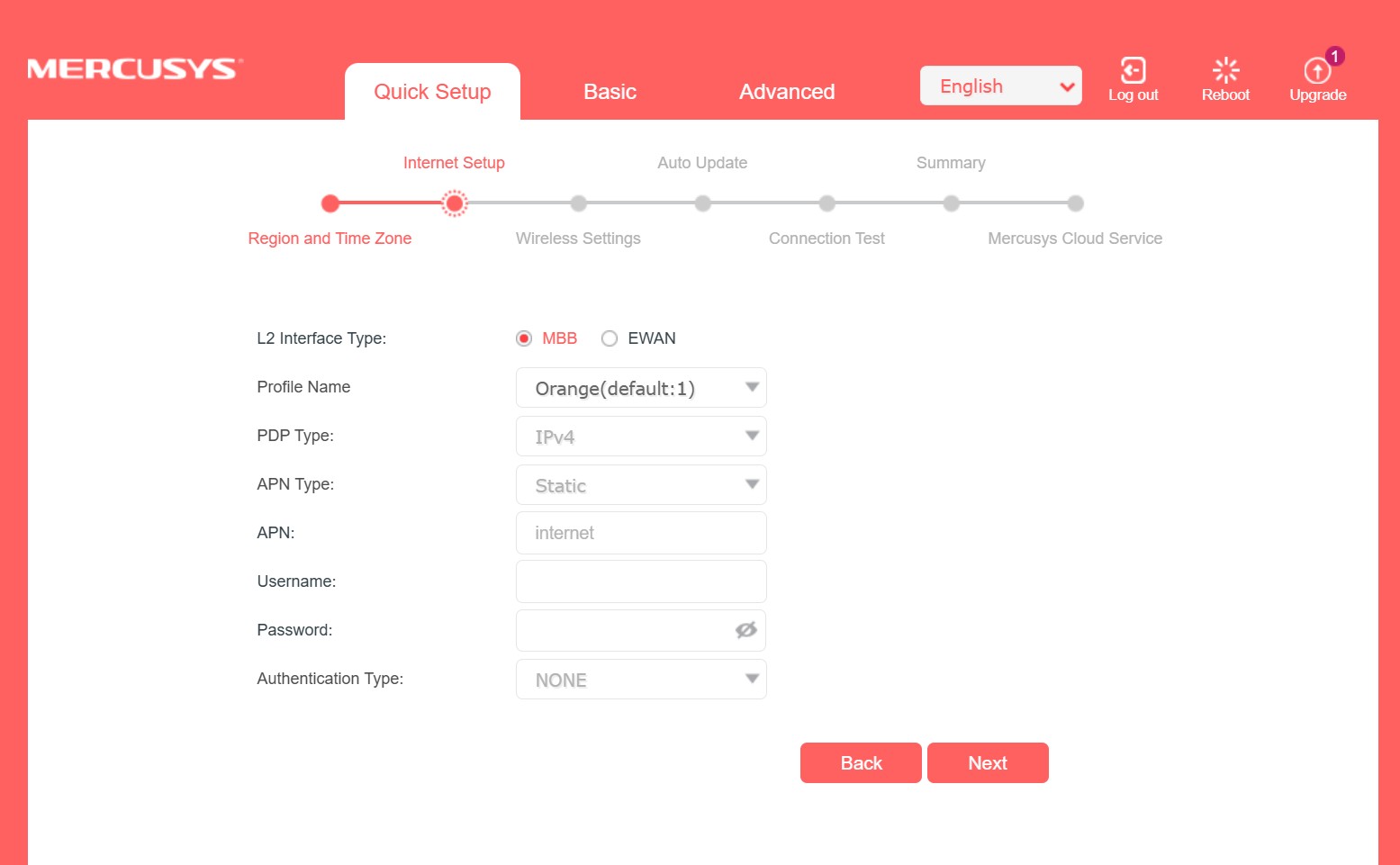Click the Mercusys Cloud Service step dot

[1075, 203]
